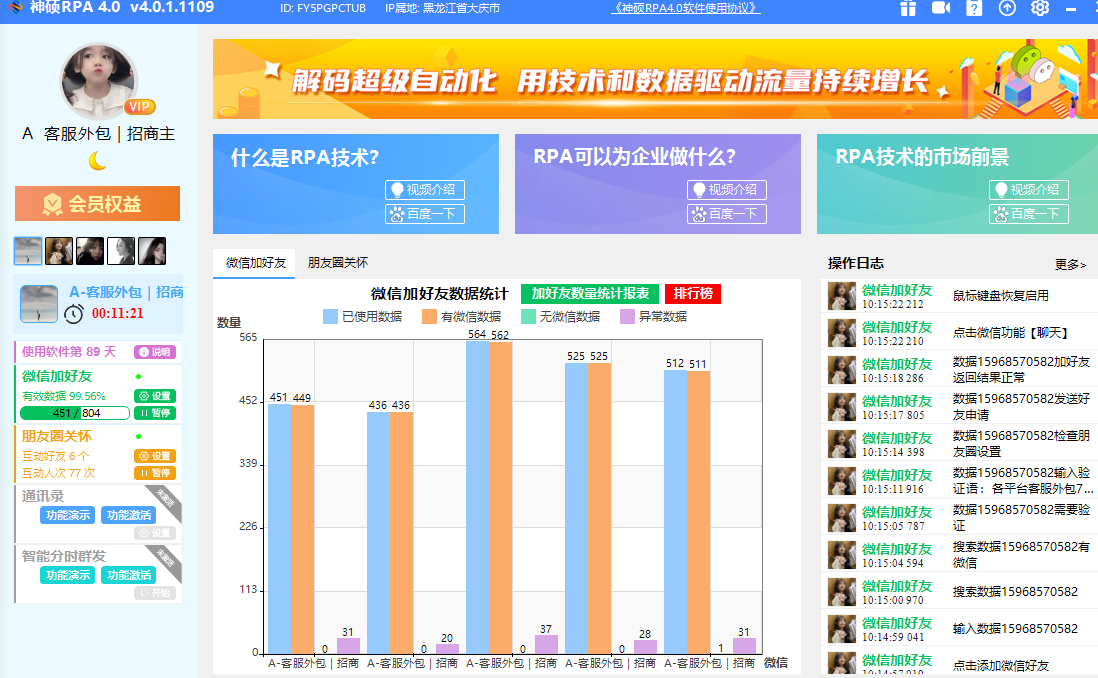Click log entry 数据15968570582加好友返回结果正常

tap(1022, 369)
